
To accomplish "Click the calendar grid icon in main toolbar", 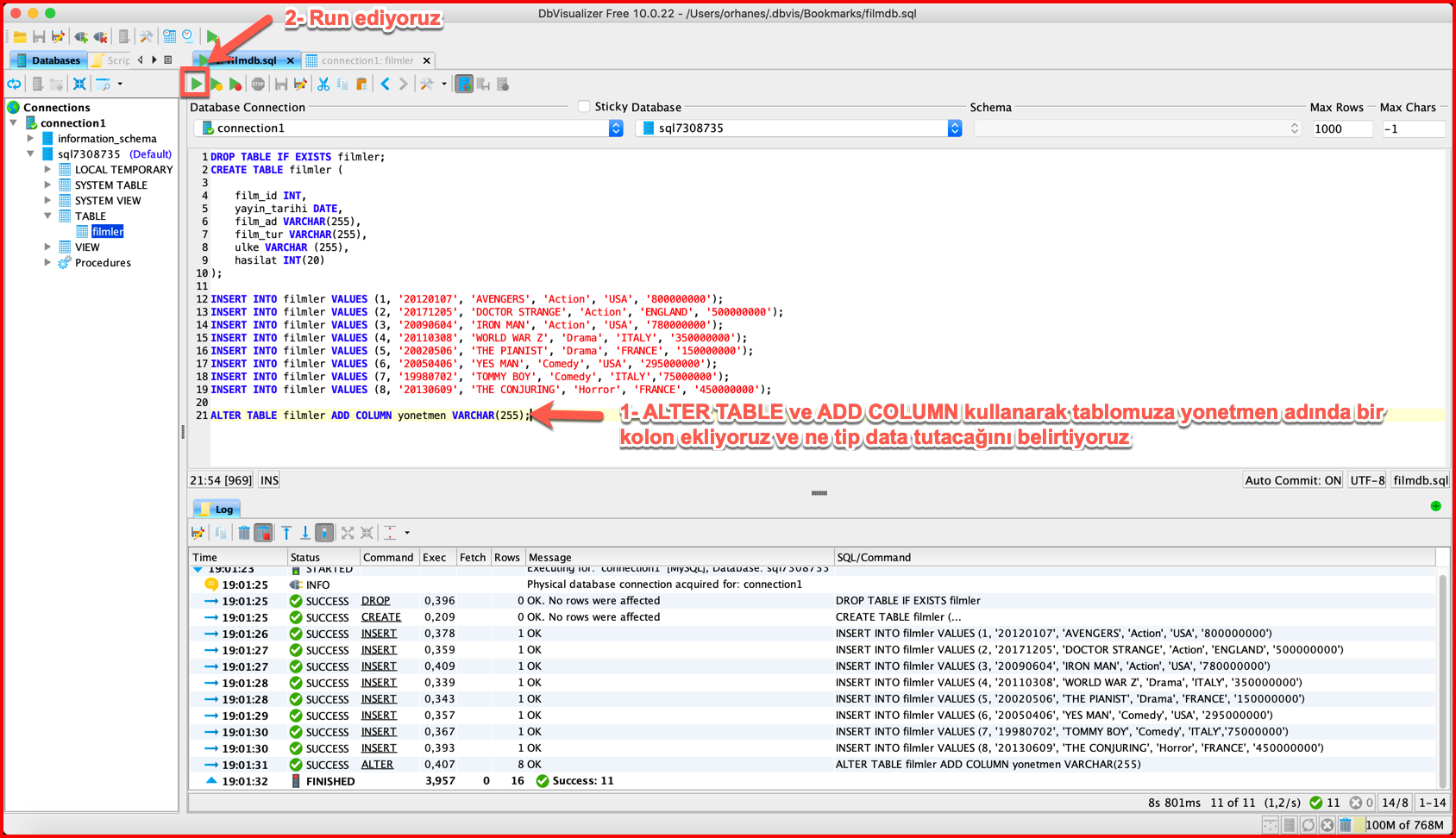I will pyautogui.click(x=169, y=36).
